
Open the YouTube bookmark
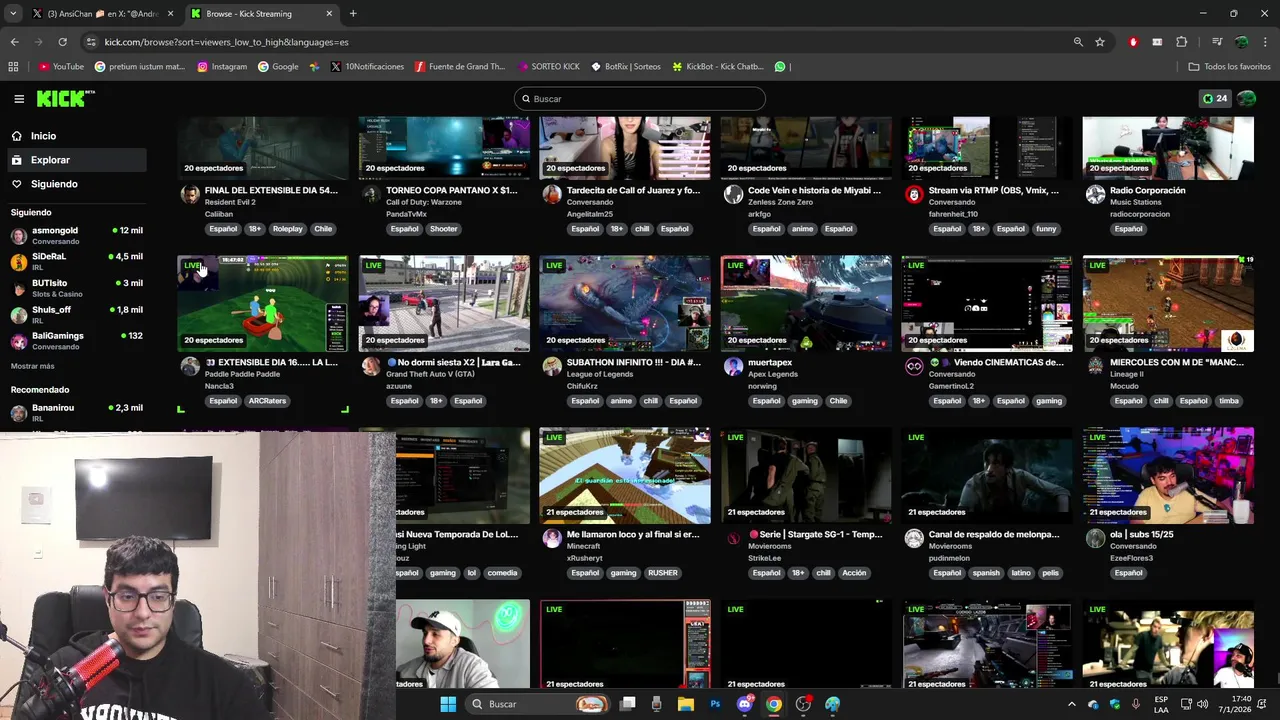pyautogui.click(x=61, y=67)
